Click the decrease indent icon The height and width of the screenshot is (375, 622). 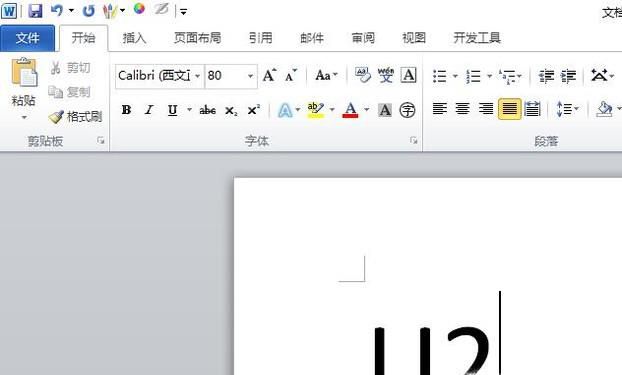[x=546, y=76]
